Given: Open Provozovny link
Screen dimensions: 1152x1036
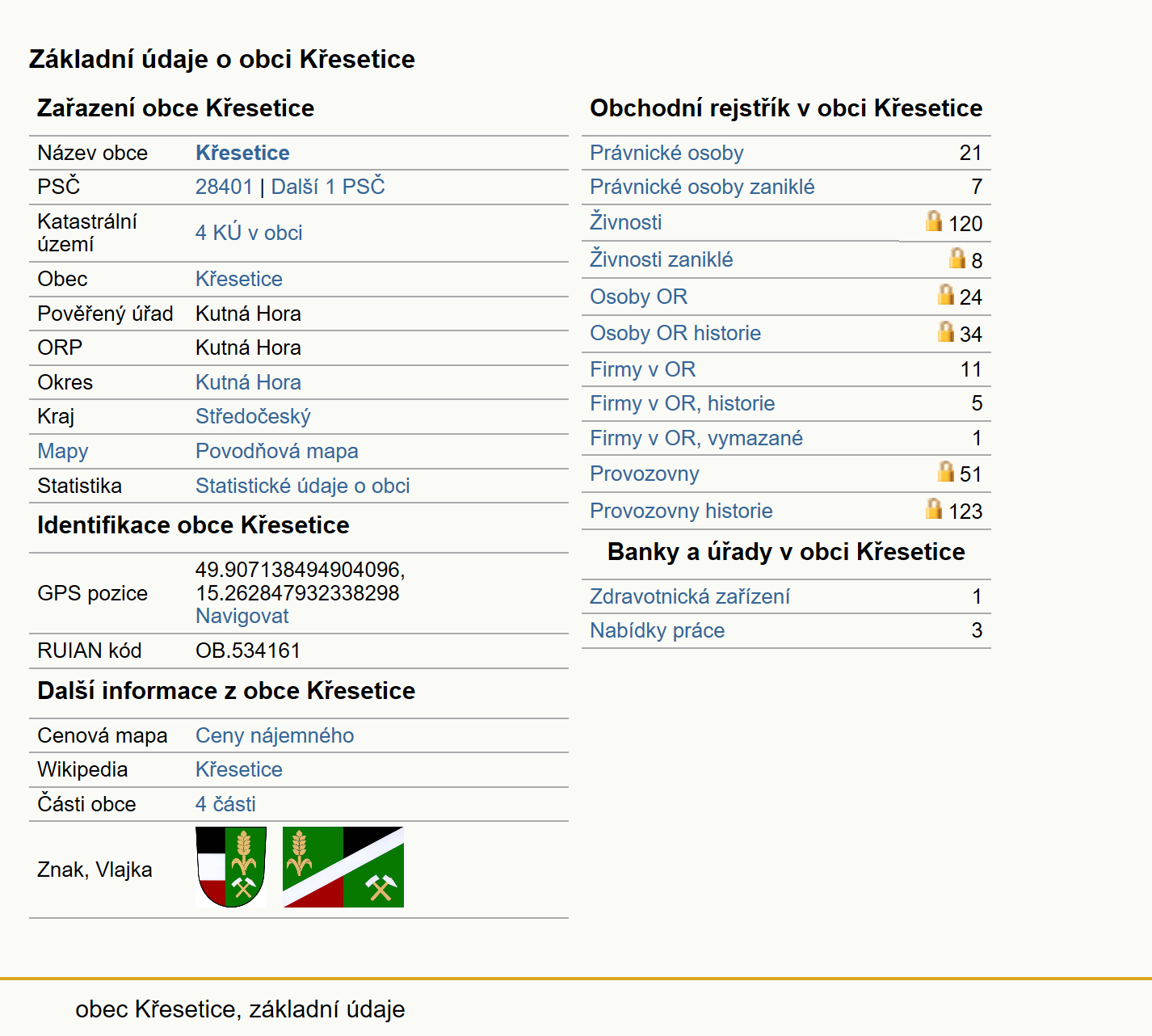Looking at the screenshot, I should pos(645,474).
